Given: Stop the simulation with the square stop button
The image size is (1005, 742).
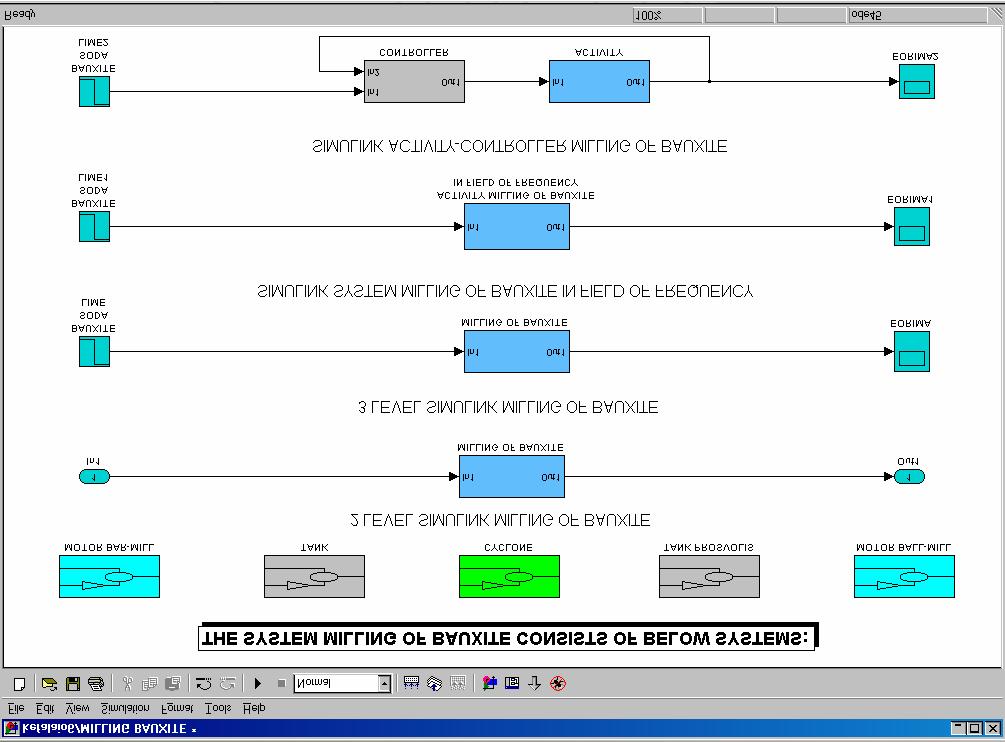Looking at the screenshot, I should 281,684.
